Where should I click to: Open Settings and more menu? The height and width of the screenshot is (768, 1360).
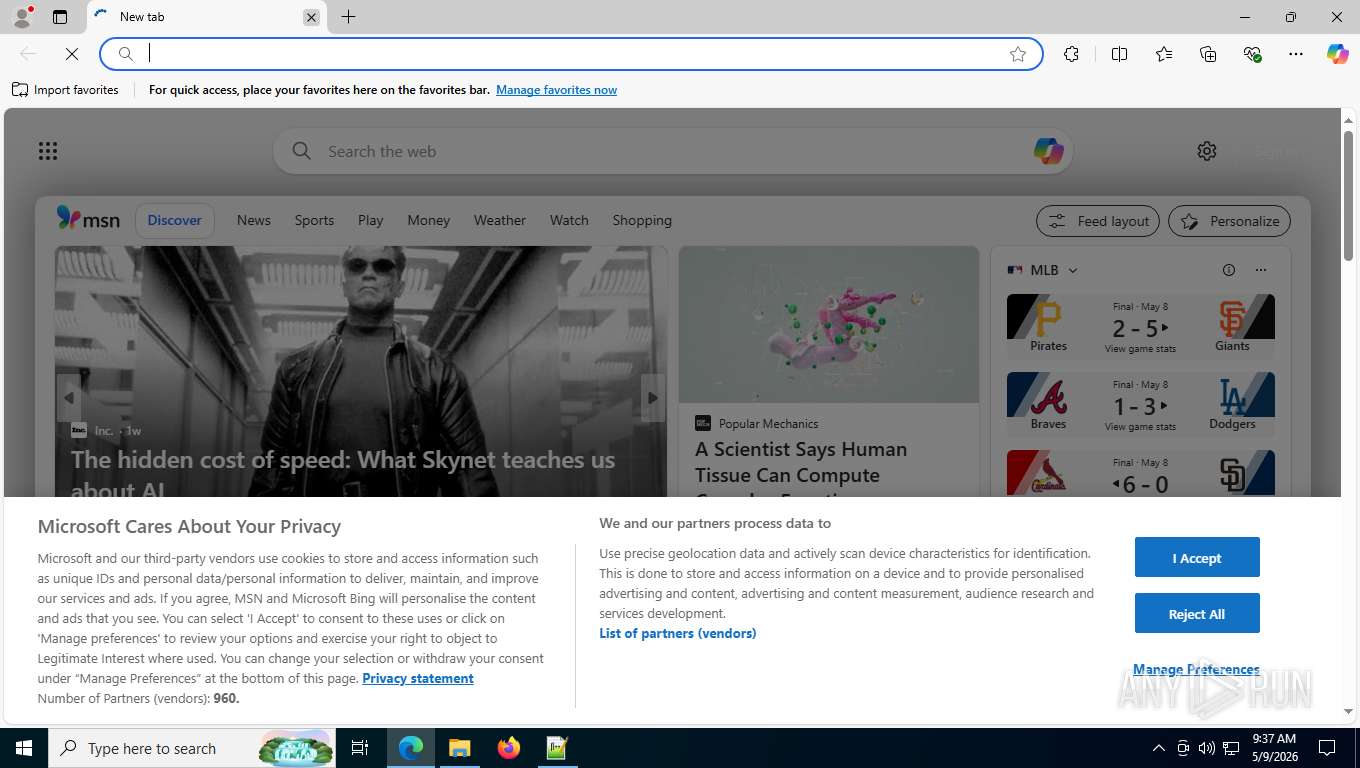pos(1296,54)
